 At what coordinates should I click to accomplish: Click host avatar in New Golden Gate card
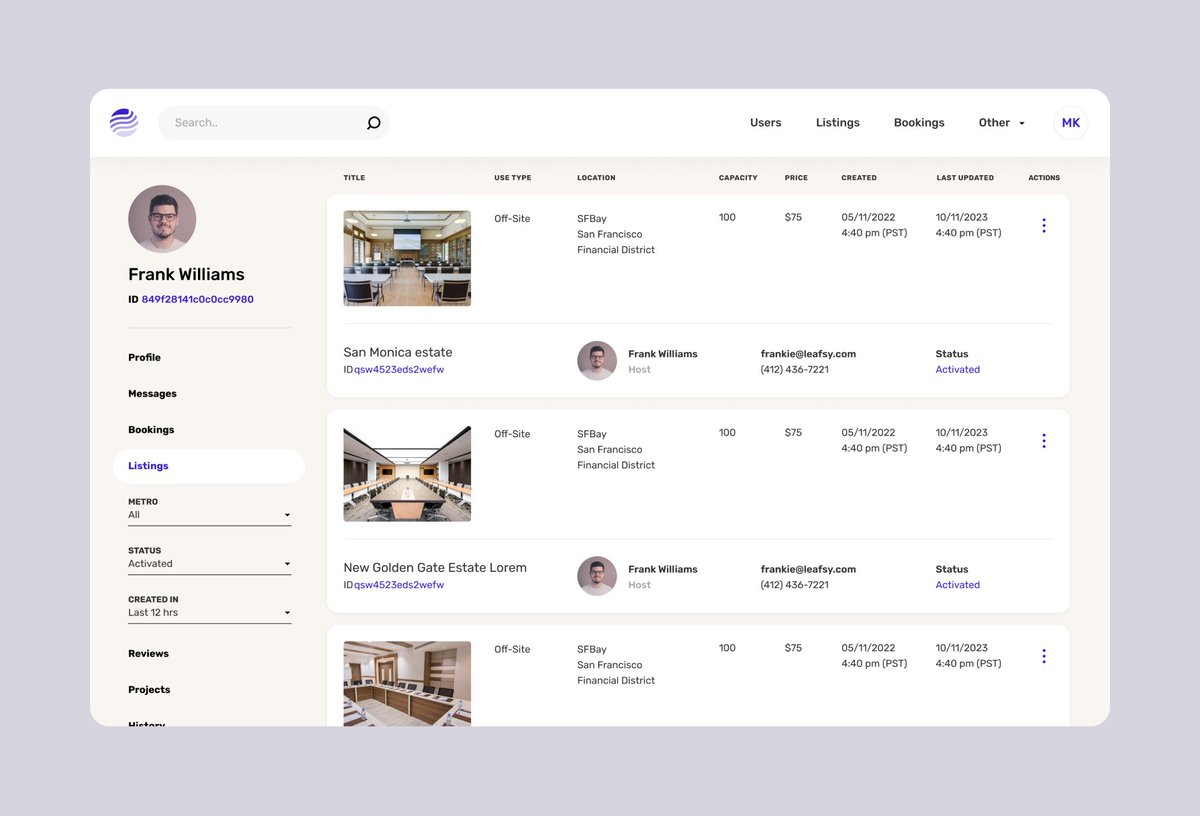(x=597, y=576)
